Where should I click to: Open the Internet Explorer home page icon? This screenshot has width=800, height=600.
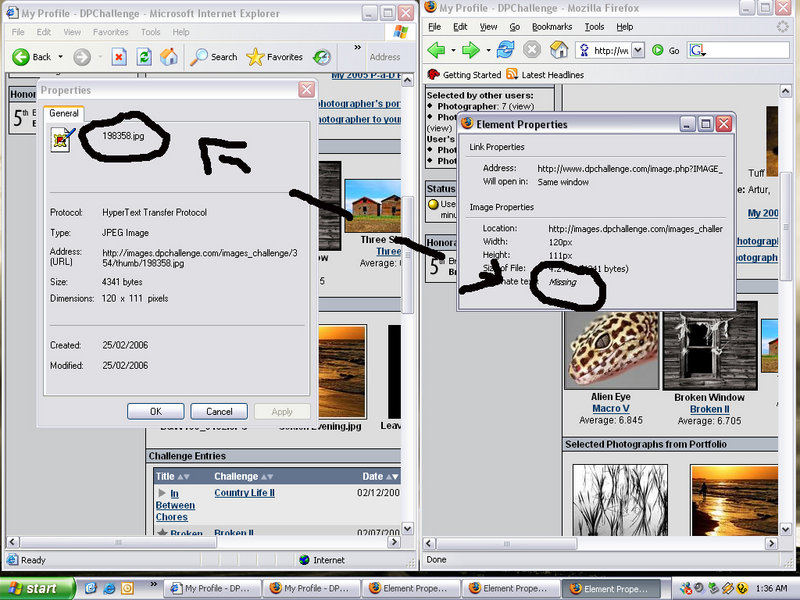169,57
